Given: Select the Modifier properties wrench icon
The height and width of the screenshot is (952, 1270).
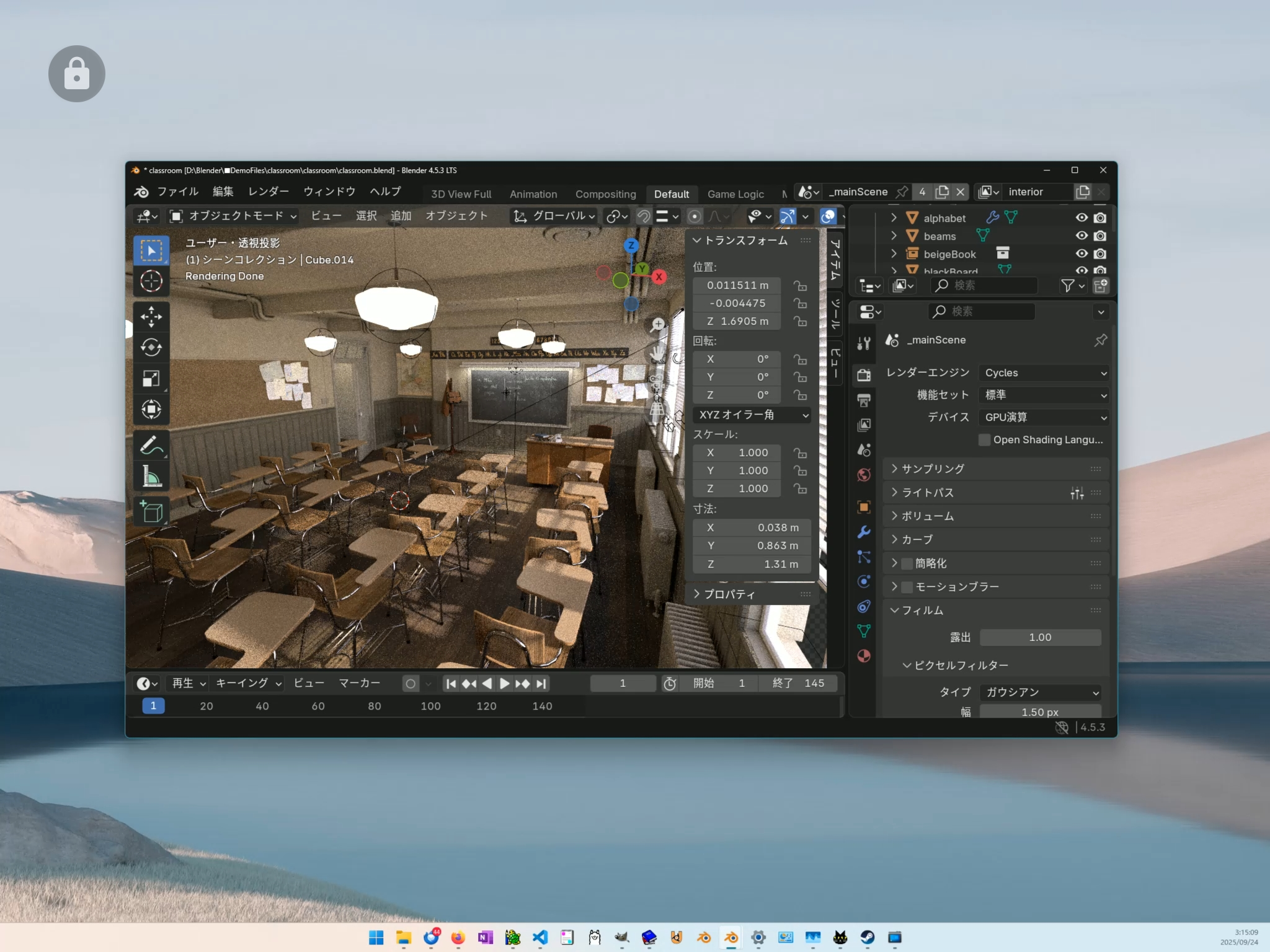Looking at the screenshot, I should [864, 532].
